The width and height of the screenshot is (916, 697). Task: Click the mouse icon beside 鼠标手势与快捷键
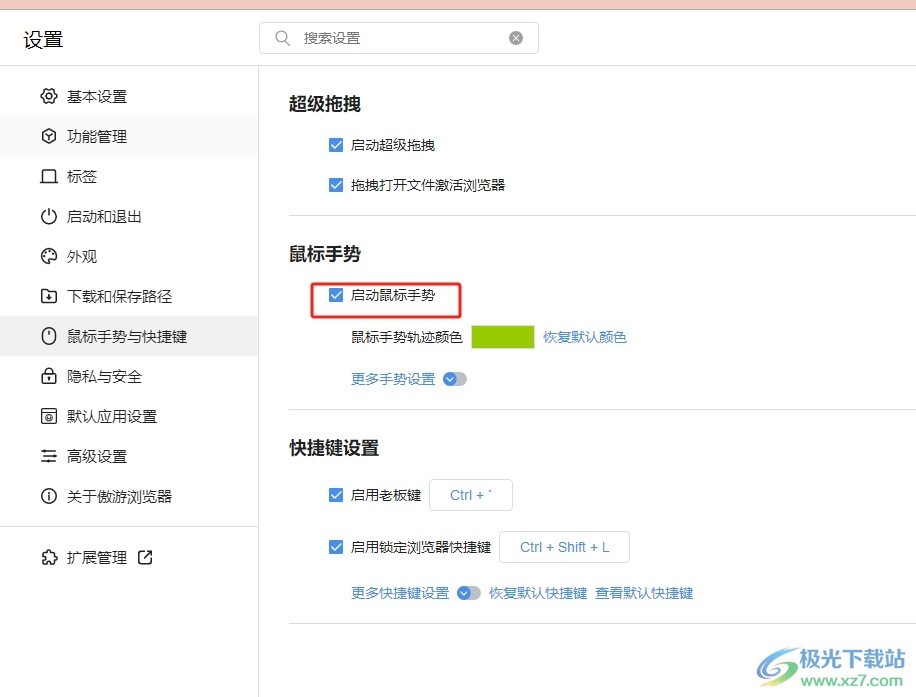point(49,336)
